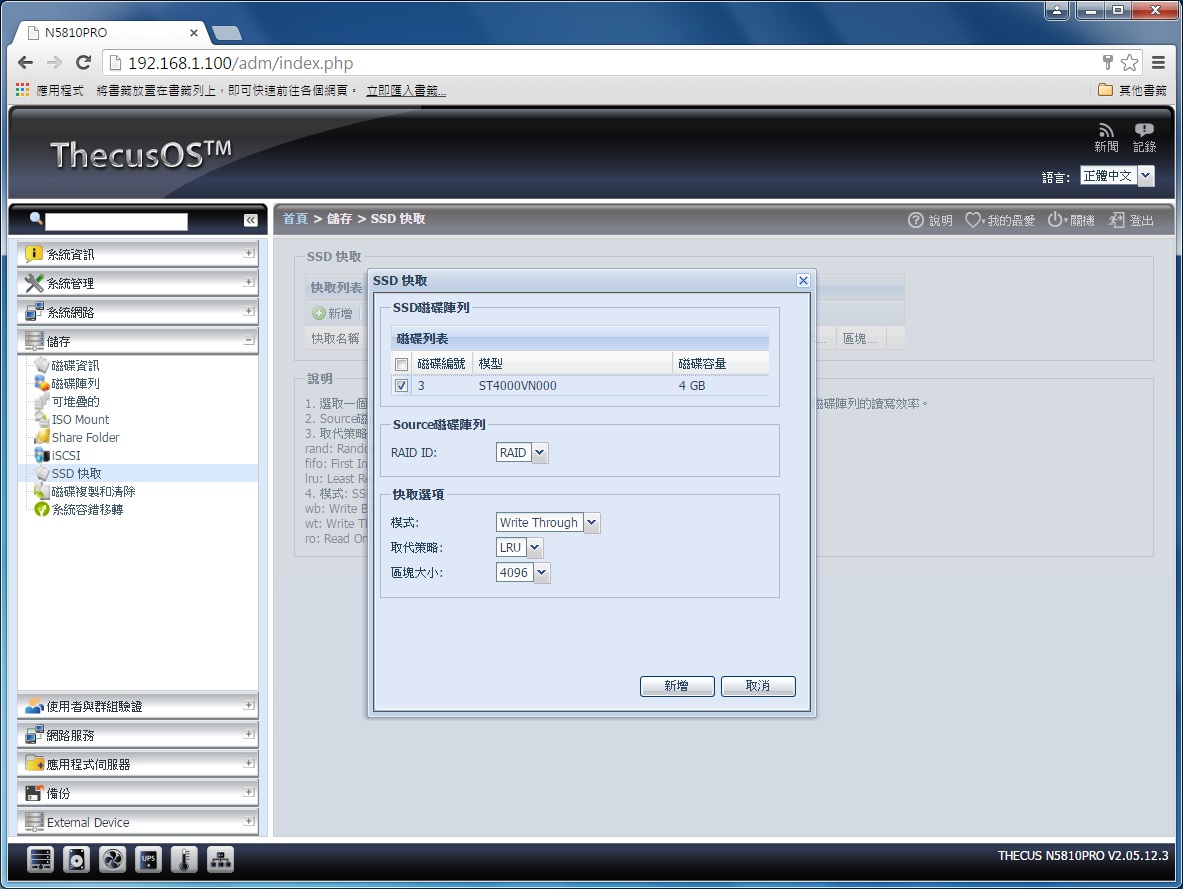Open the network status icon in bottom bar
The width and height of the screenshot is (1183, 889).
[220, 859]
